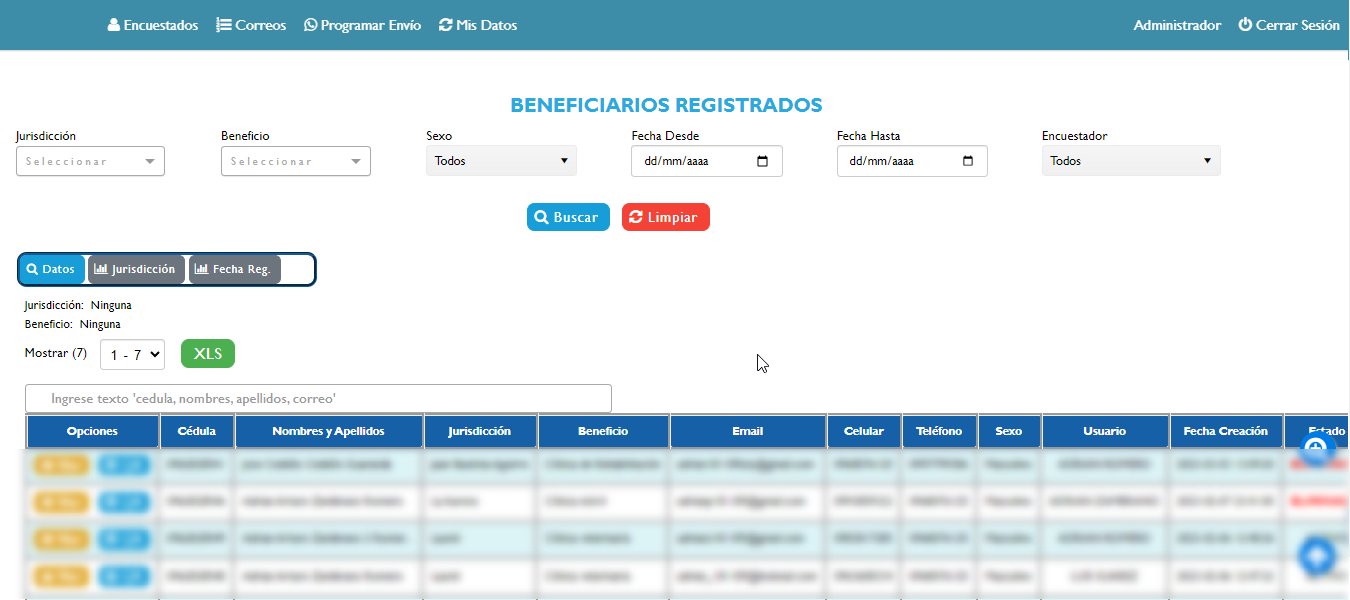Viewport: 1350px width, 600px height.
Task: Switch to the Datos tab
Action: tap(52, 269)
